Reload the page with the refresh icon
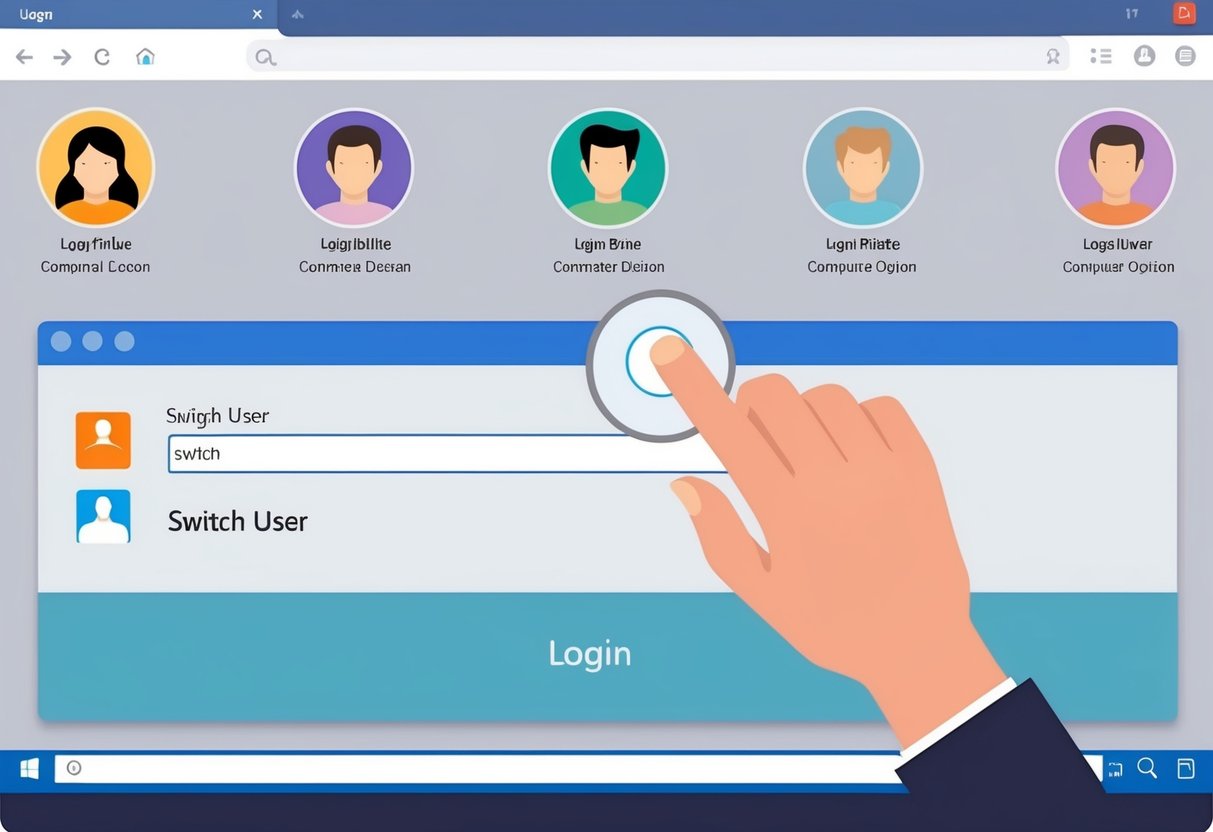1213x832 pixels. coord(102,56)
